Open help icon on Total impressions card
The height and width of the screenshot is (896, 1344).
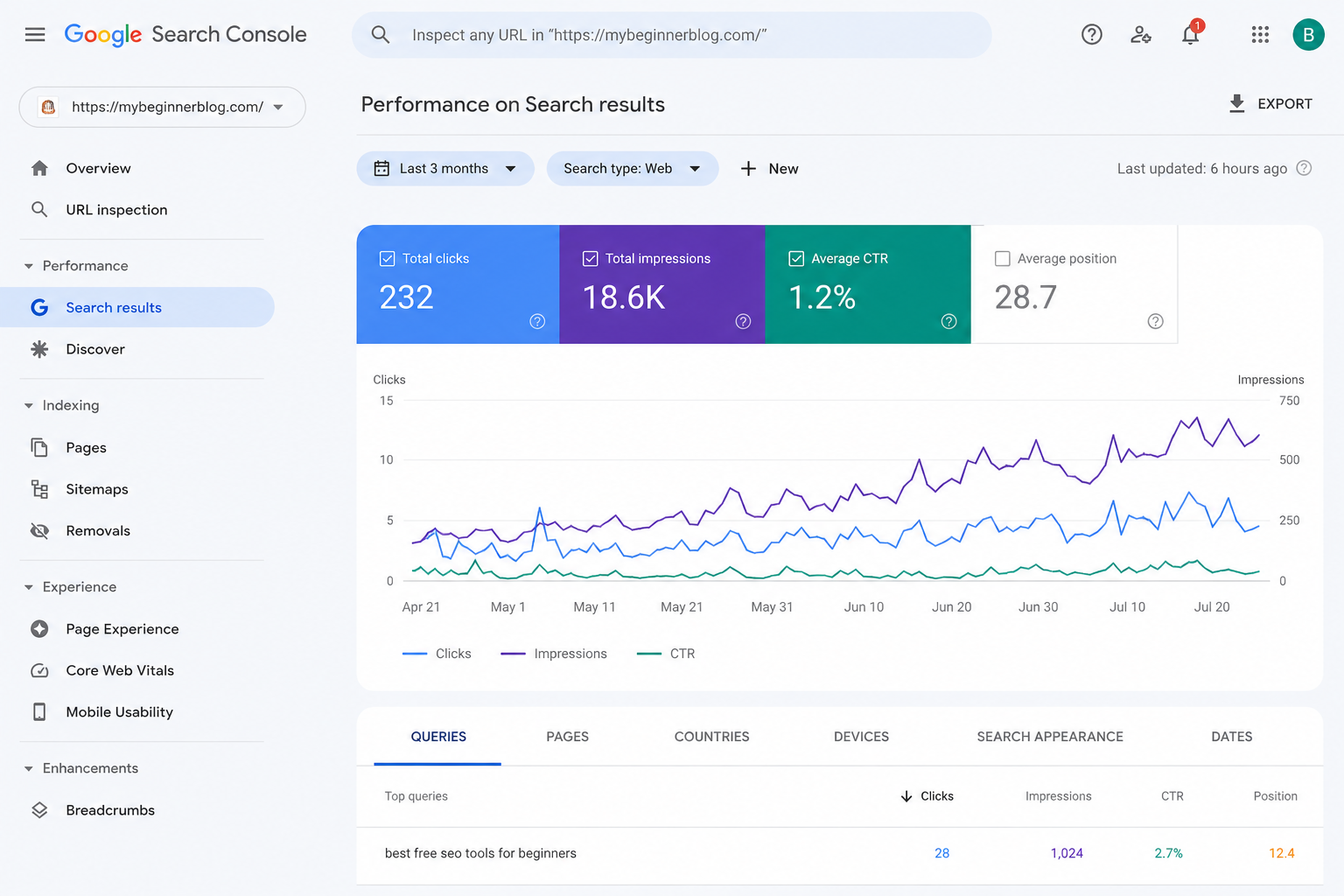(x=743, y=321)
